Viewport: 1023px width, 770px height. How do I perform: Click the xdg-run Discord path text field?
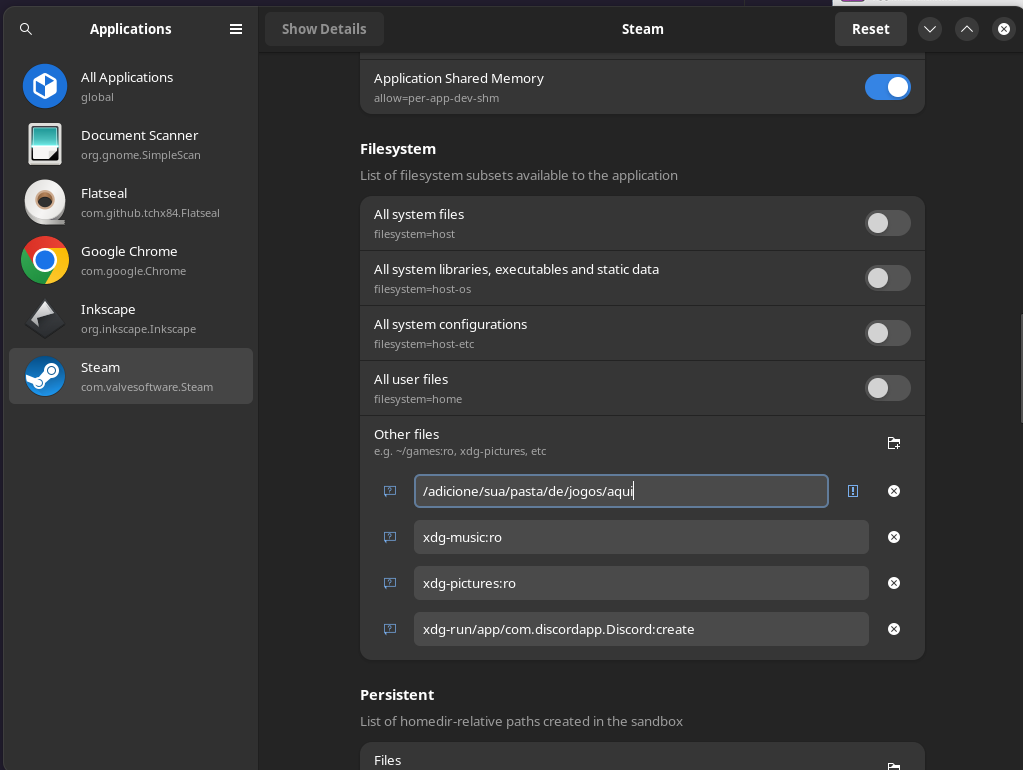640,629
